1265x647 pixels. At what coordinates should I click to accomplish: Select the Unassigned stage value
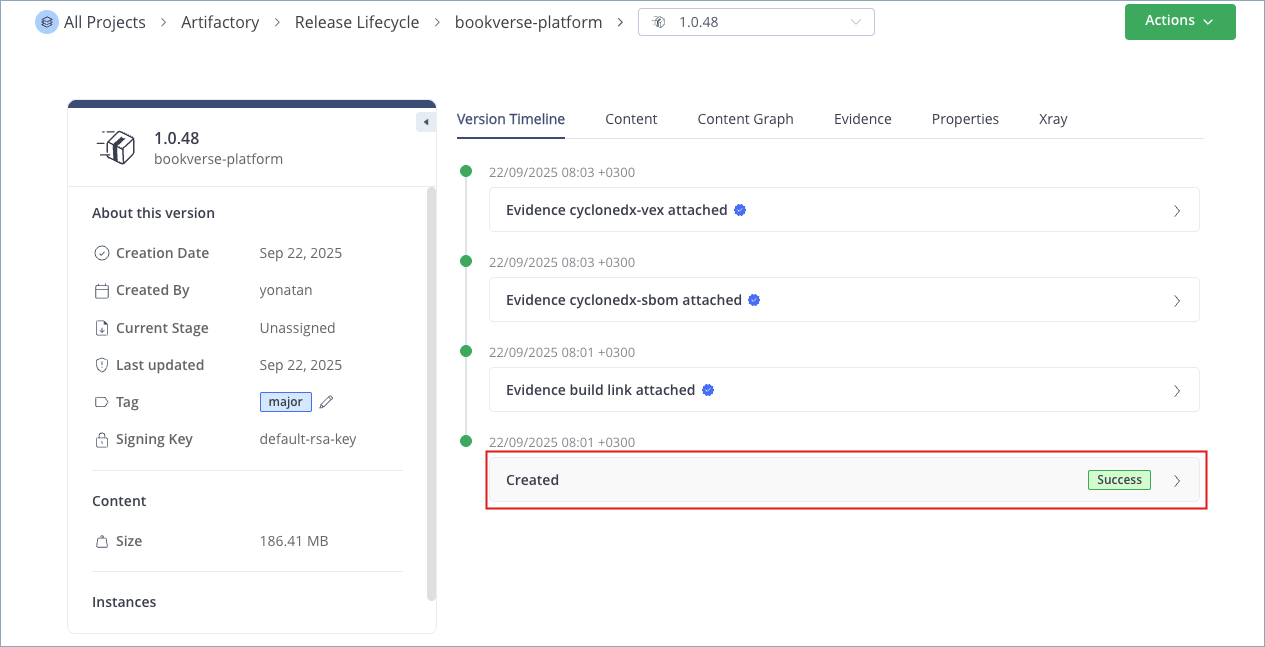click(297, 328)
